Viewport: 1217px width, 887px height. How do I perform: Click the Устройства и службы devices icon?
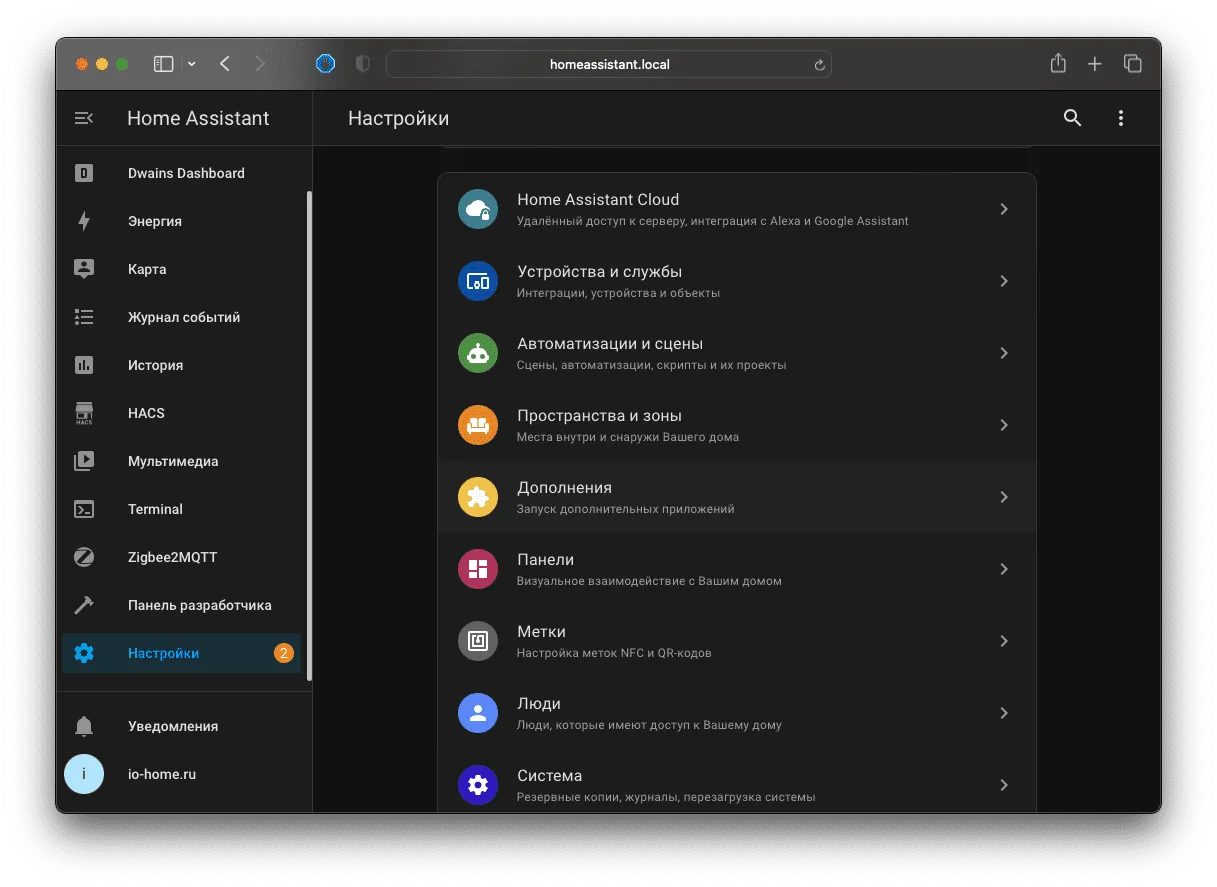pos(478,281)
